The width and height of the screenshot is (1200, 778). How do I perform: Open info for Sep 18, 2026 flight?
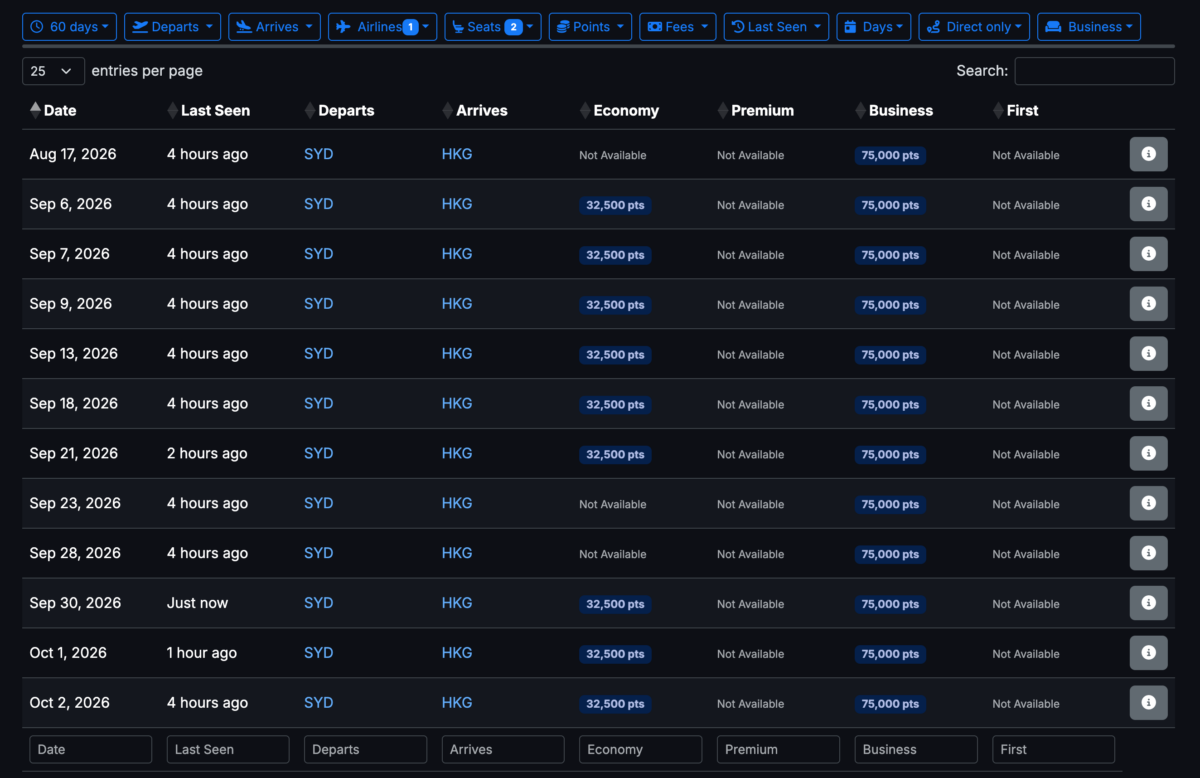pos(1148,404)
